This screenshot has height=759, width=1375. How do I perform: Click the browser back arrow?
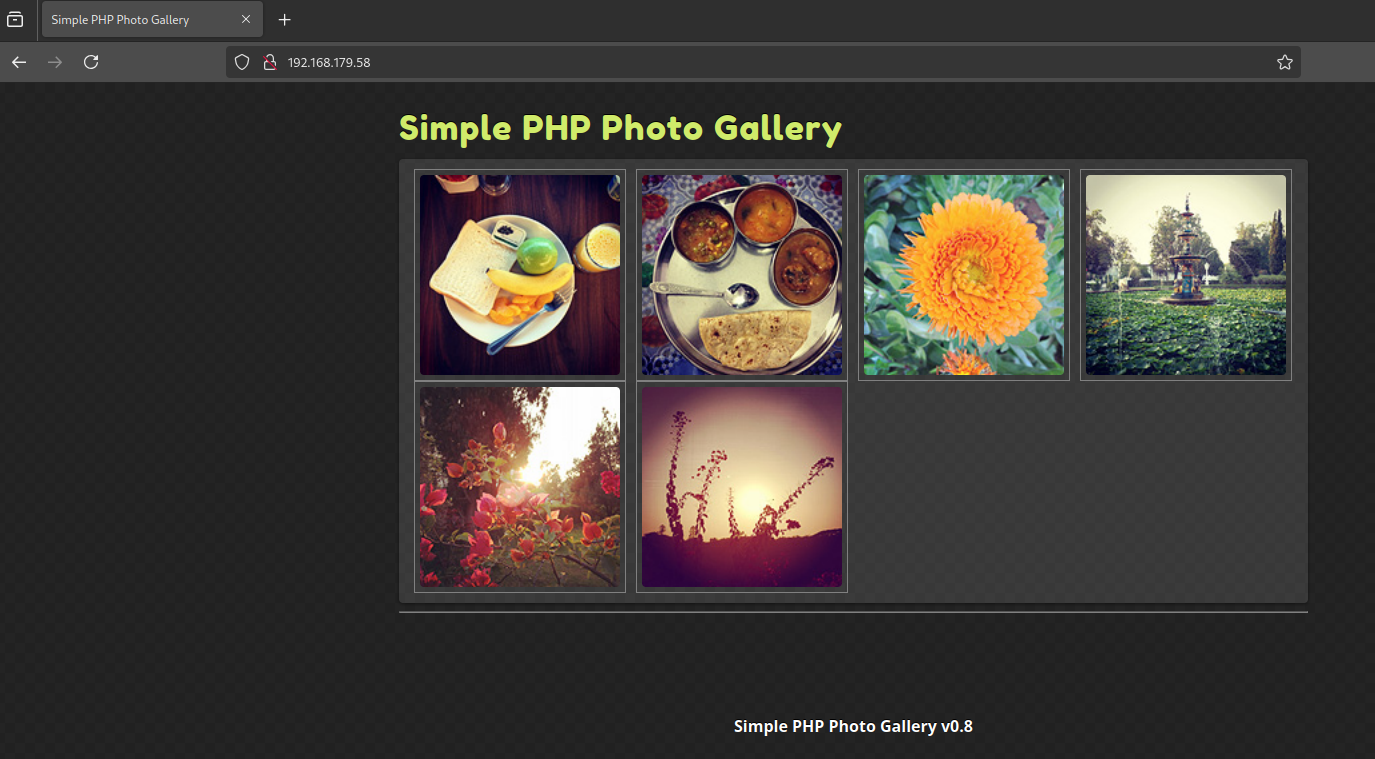click(x=19, y=62)
